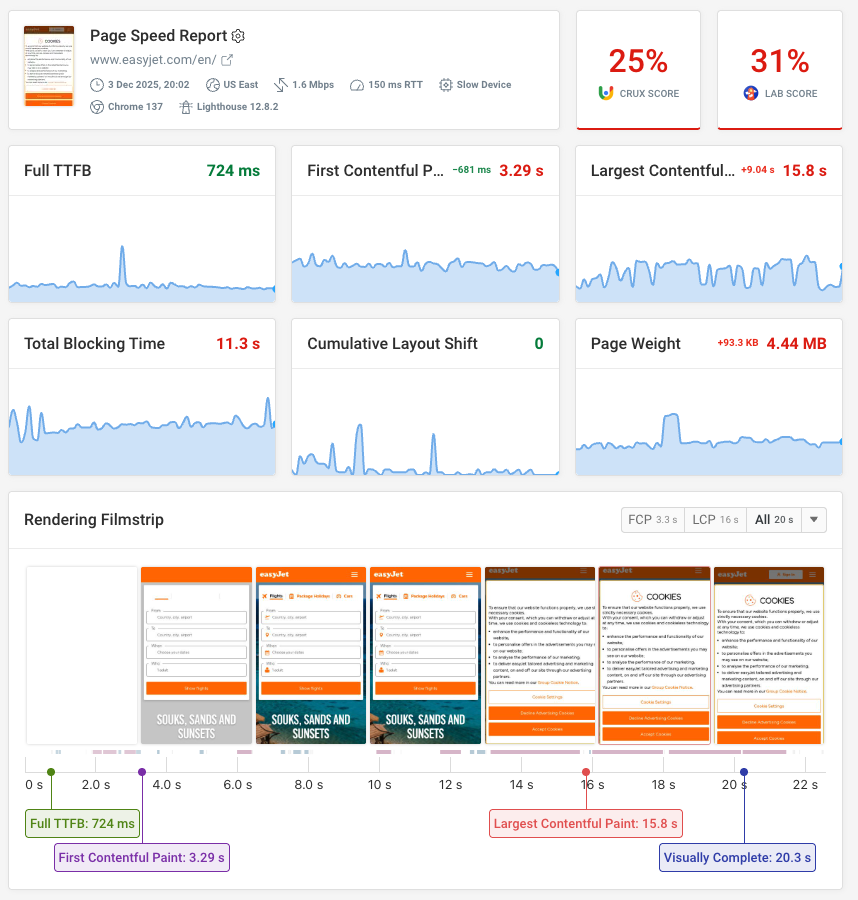Click the clock icon beside the test date
This screenshot has height=900, width=858.
97,85
